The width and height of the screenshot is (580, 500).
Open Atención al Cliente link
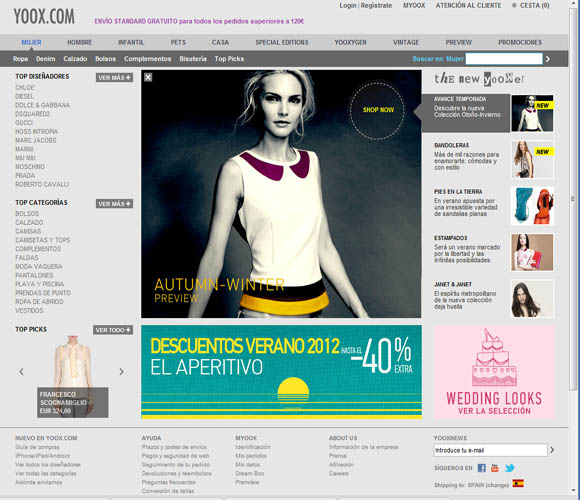(468, 6)
